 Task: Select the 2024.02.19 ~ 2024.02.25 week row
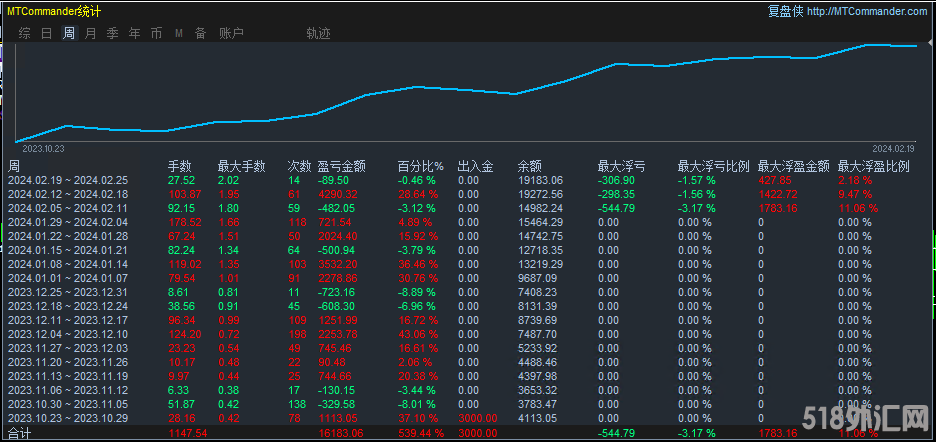(68, 180)
